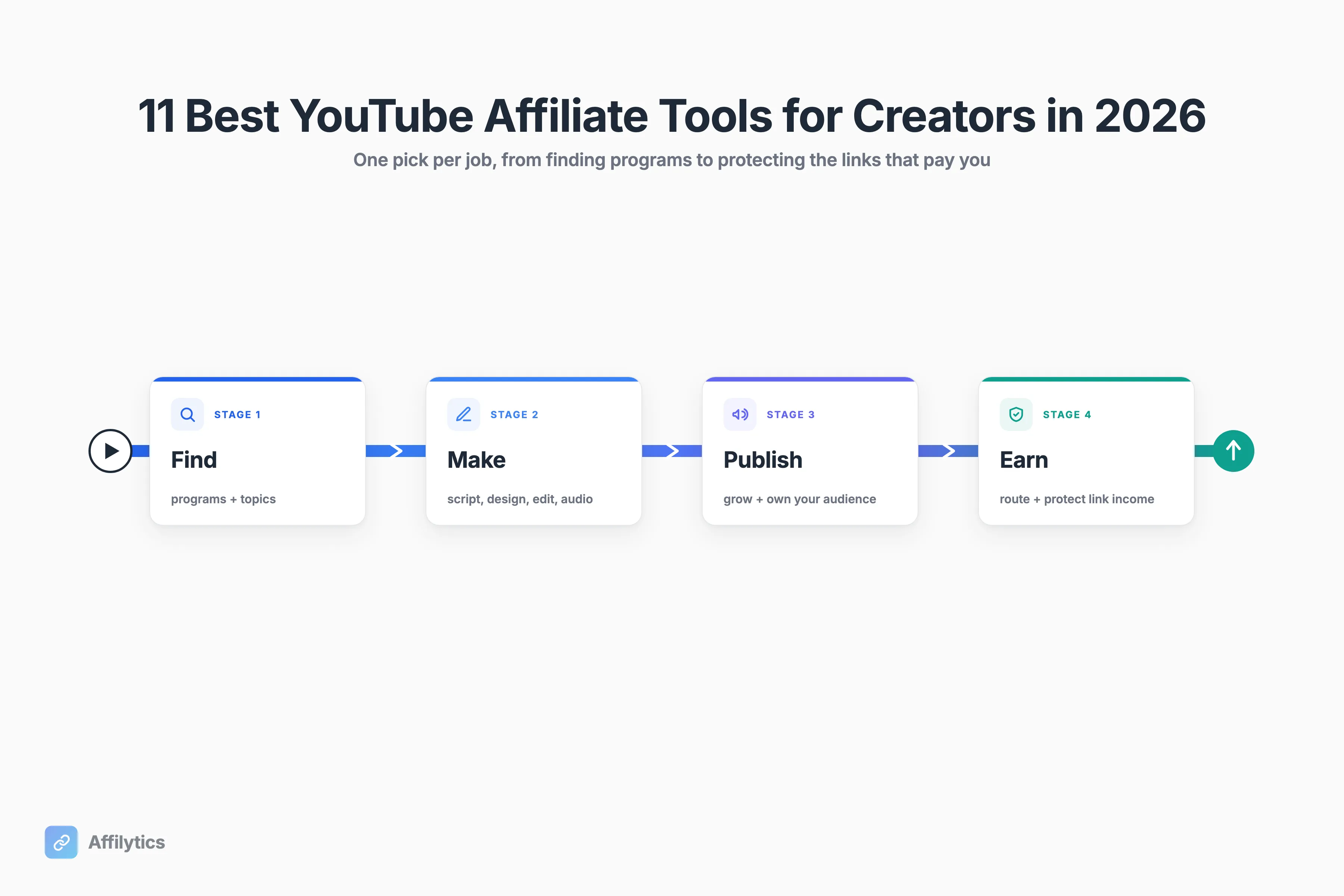This screenshot has height=896, width=1344.
Task: Click the shield check icon in Stage 4
Action: coord(1016,414)
